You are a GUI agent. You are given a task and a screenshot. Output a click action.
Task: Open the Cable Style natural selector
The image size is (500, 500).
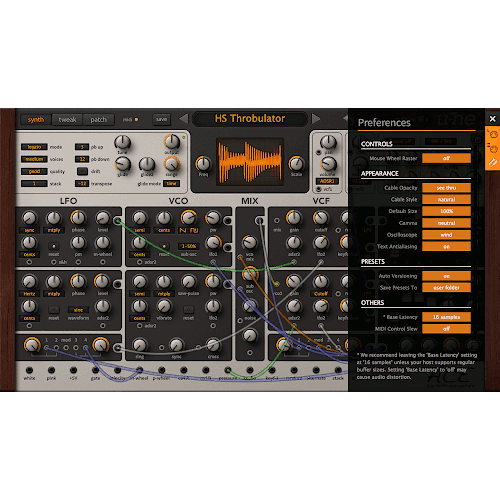446,199
